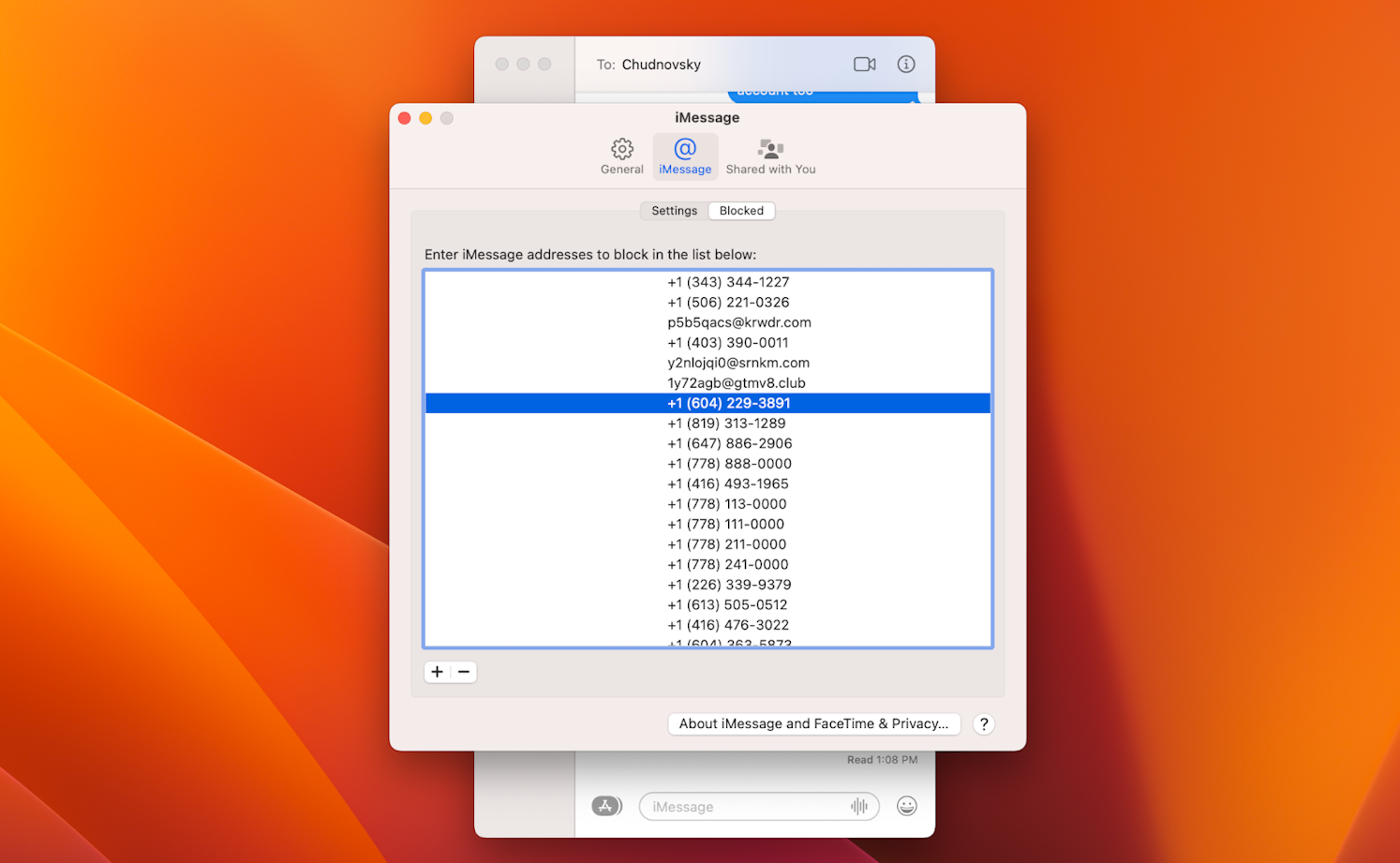Open the Apps drawer in Messages
This screenshot has width=1400, height=863.
606,806
